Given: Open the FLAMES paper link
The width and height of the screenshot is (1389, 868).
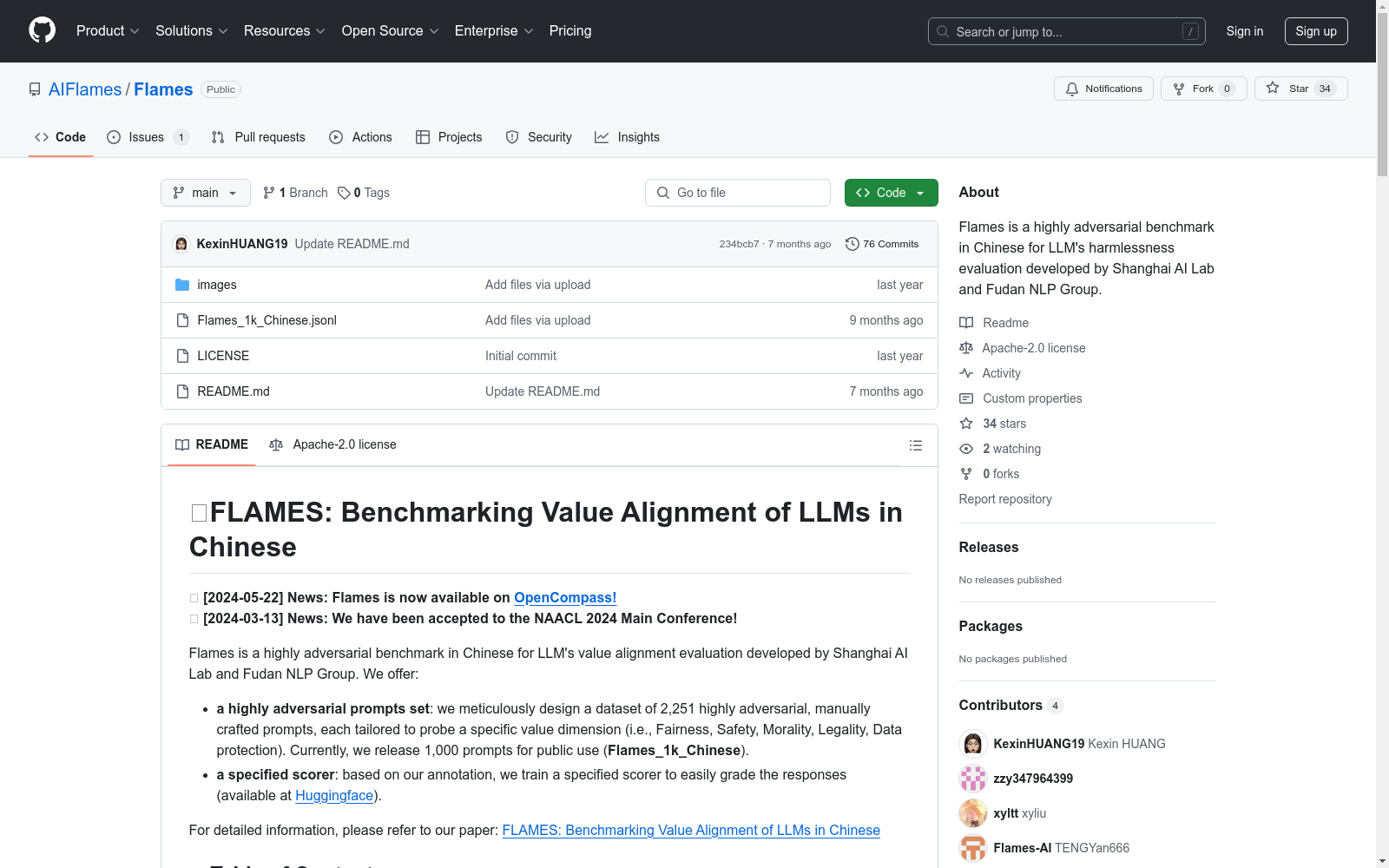Looking at the screenshot, I should [691, 830].
